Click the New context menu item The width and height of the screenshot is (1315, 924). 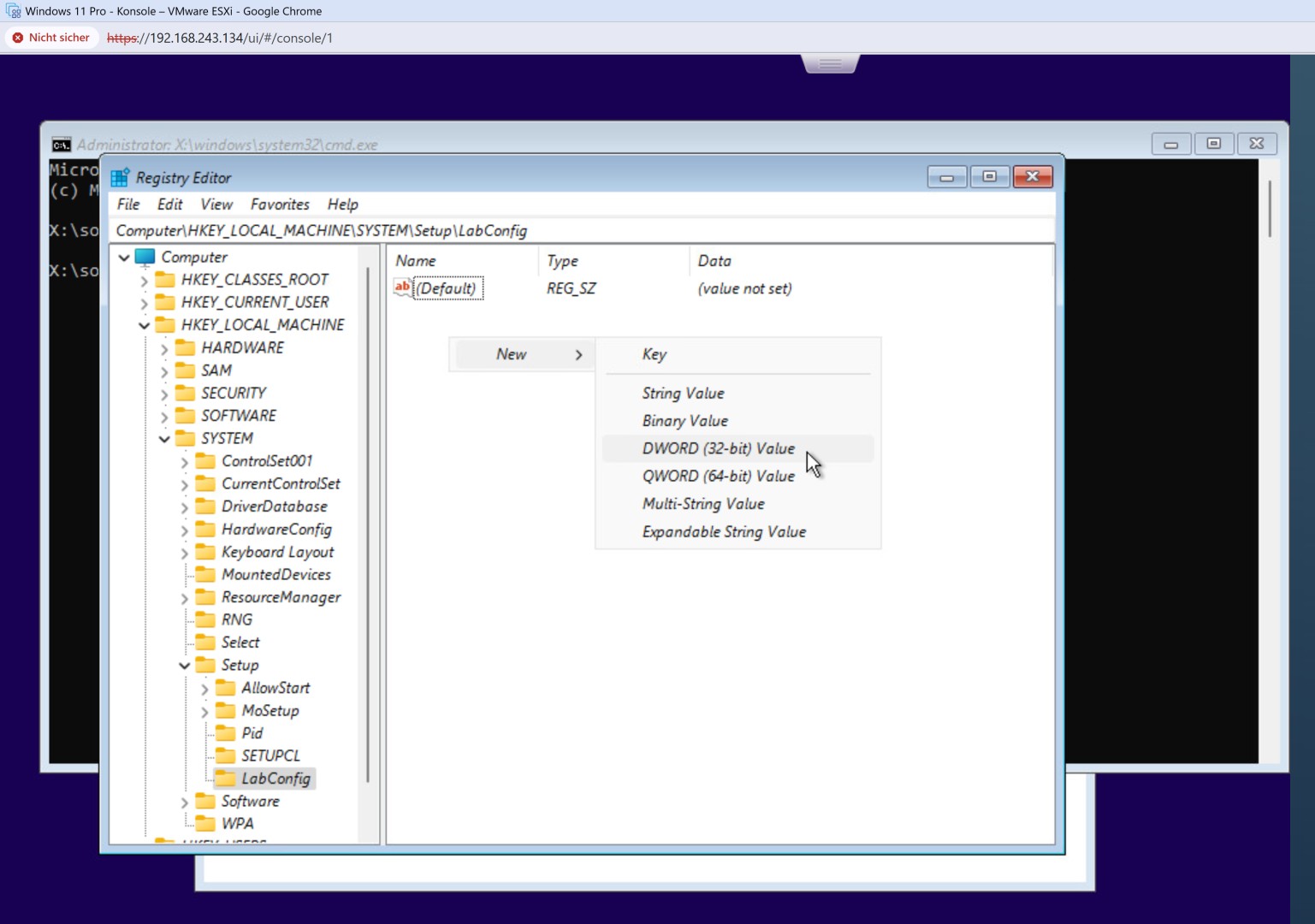click(523, 354)
